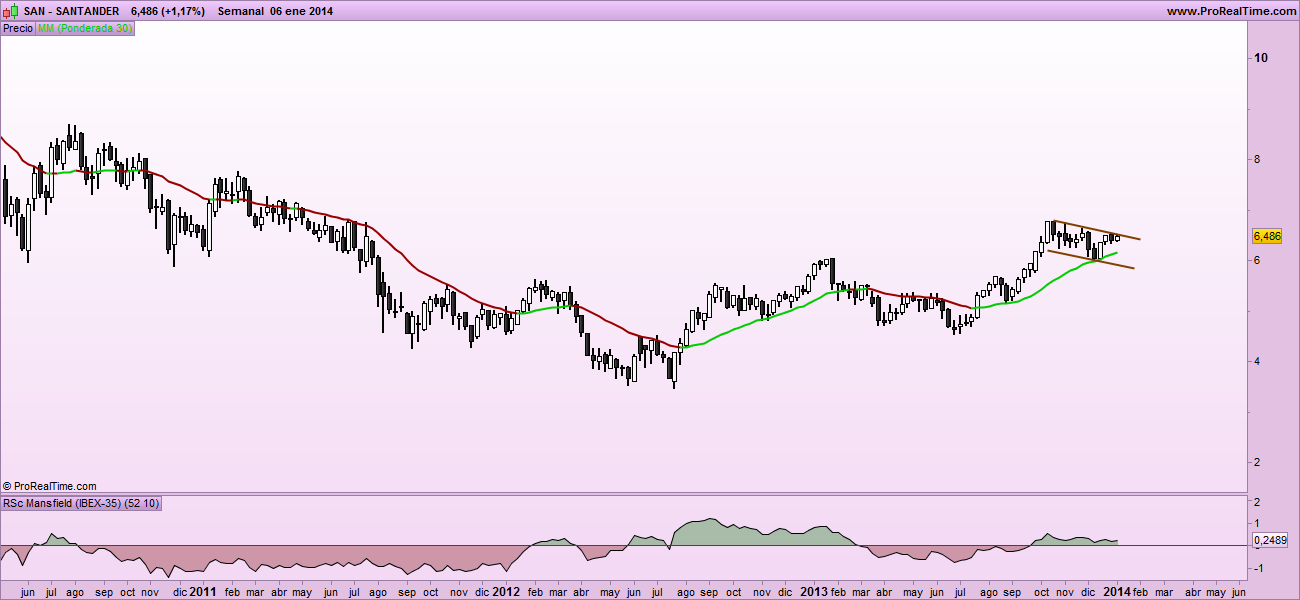Screen dimensions: 1300x600
Task: Click the price axis level 8
Action: pos(1258,159)
